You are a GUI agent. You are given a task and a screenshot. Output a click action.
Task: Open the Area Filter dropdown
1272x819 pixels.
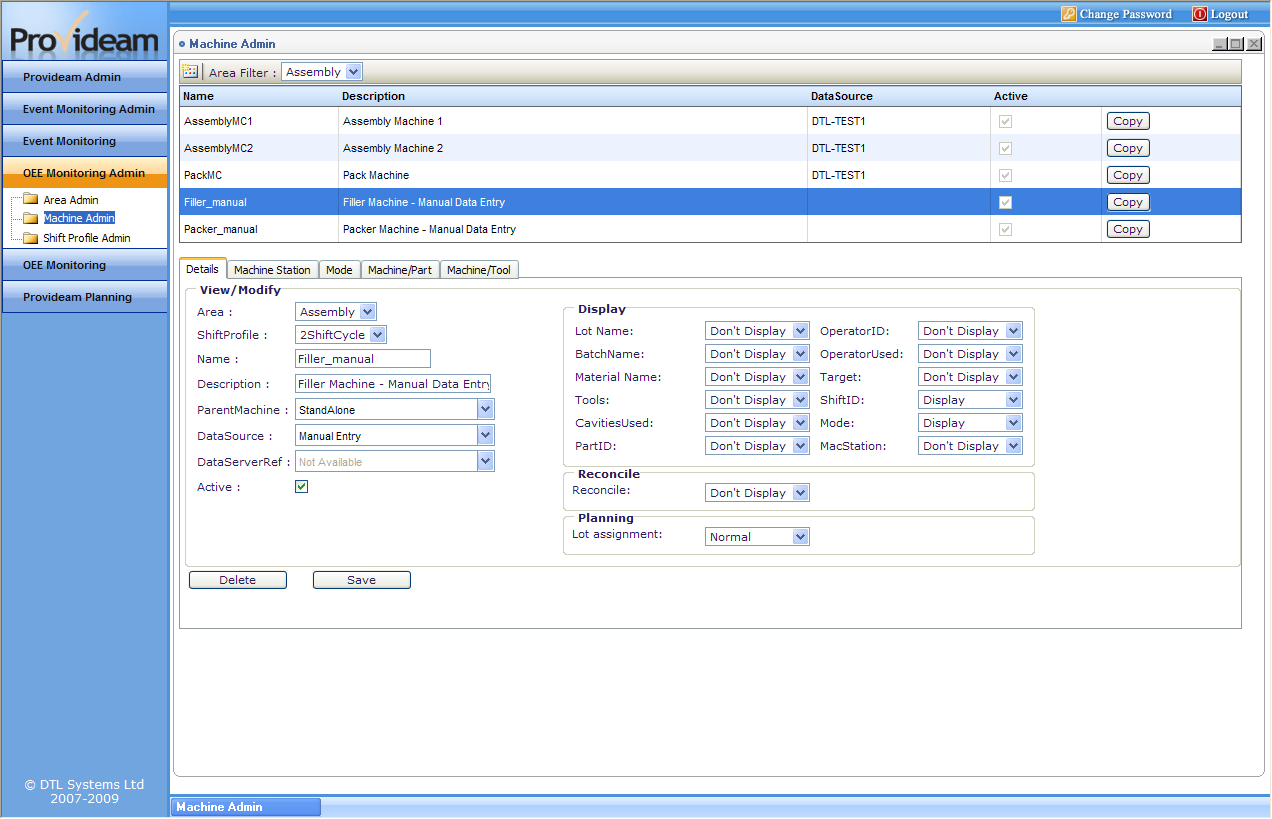pos(322,72)
